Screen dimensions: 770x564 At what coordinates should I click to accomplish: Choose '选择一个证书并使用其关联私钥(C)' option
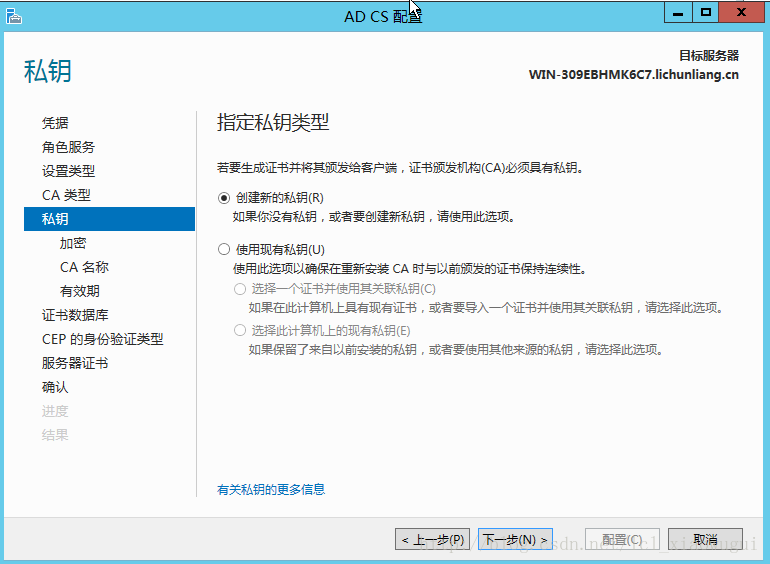(x=240, y=289)
